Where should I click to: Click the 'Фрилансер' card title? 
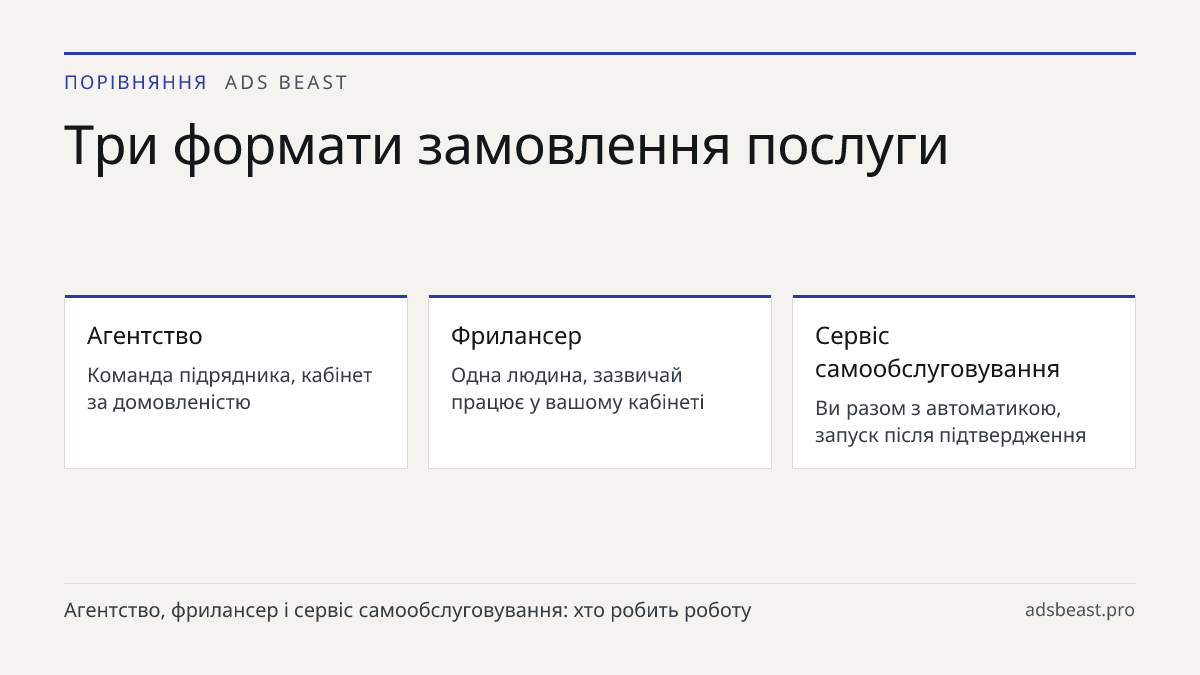516,336
